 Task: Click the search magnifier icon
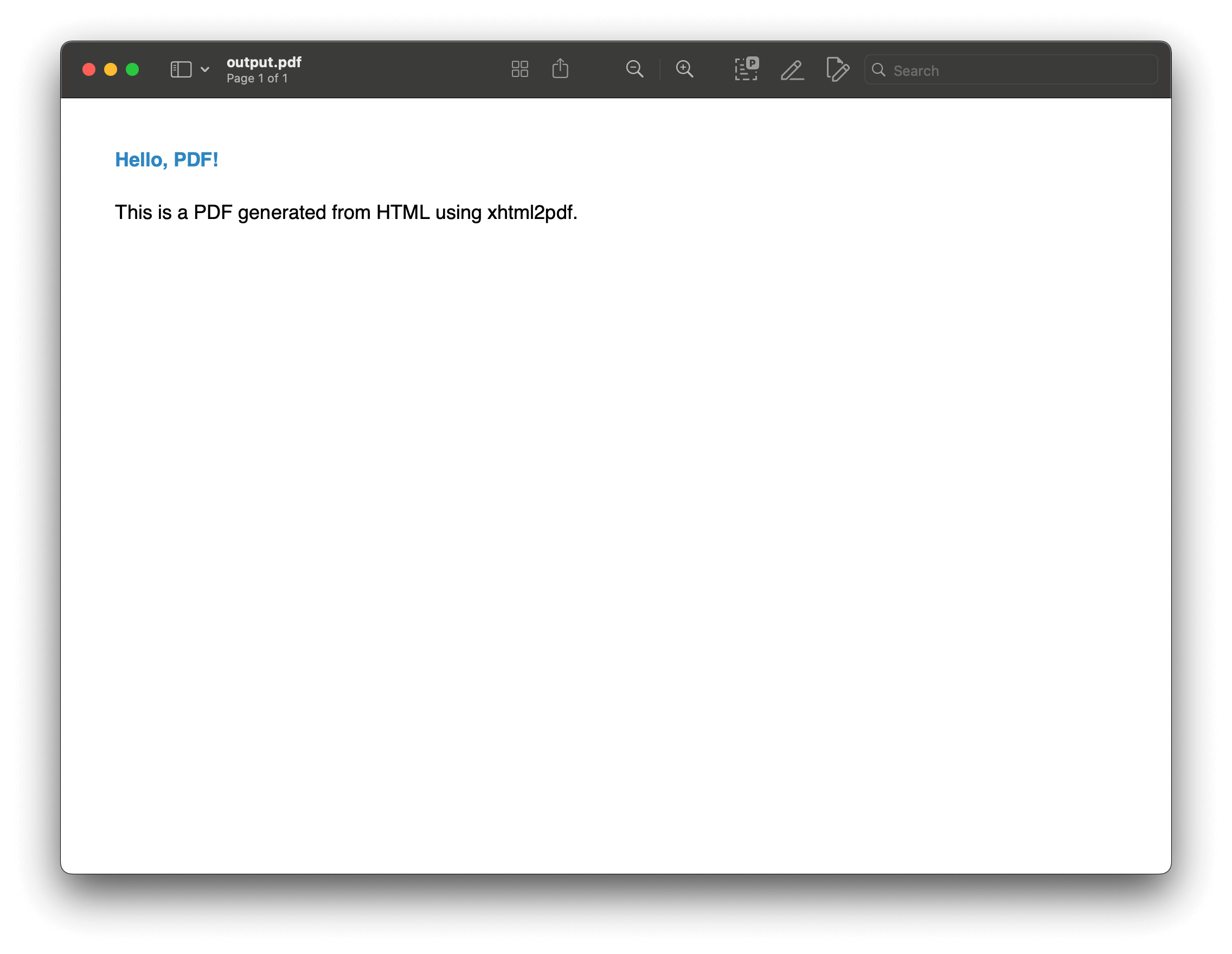878,70
